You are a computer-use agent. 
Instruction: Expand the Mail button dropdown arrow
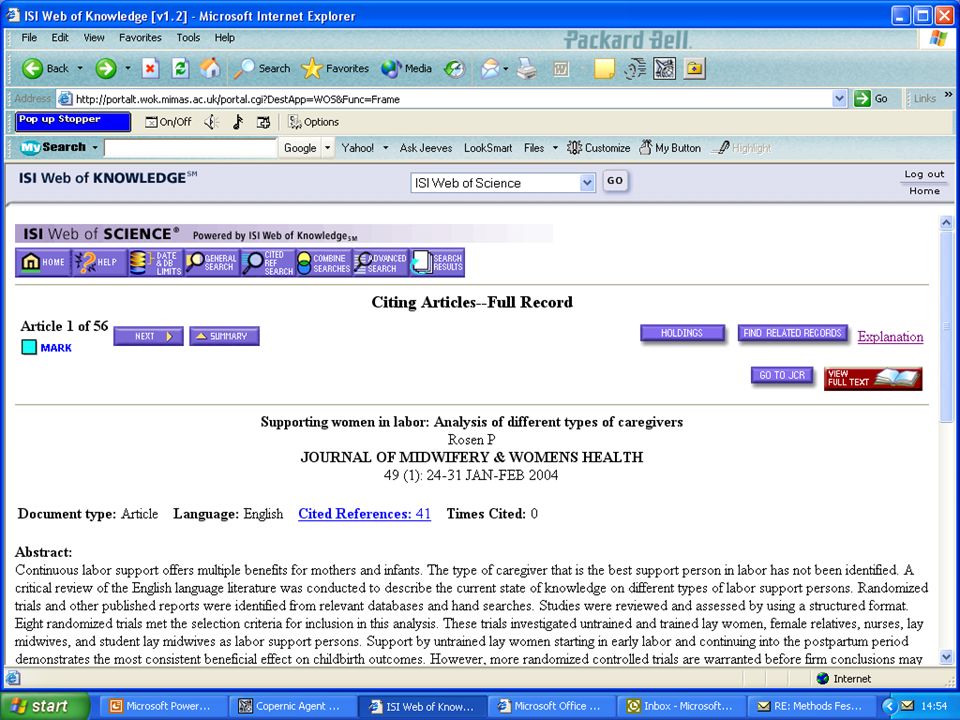(x=506, y=69)
